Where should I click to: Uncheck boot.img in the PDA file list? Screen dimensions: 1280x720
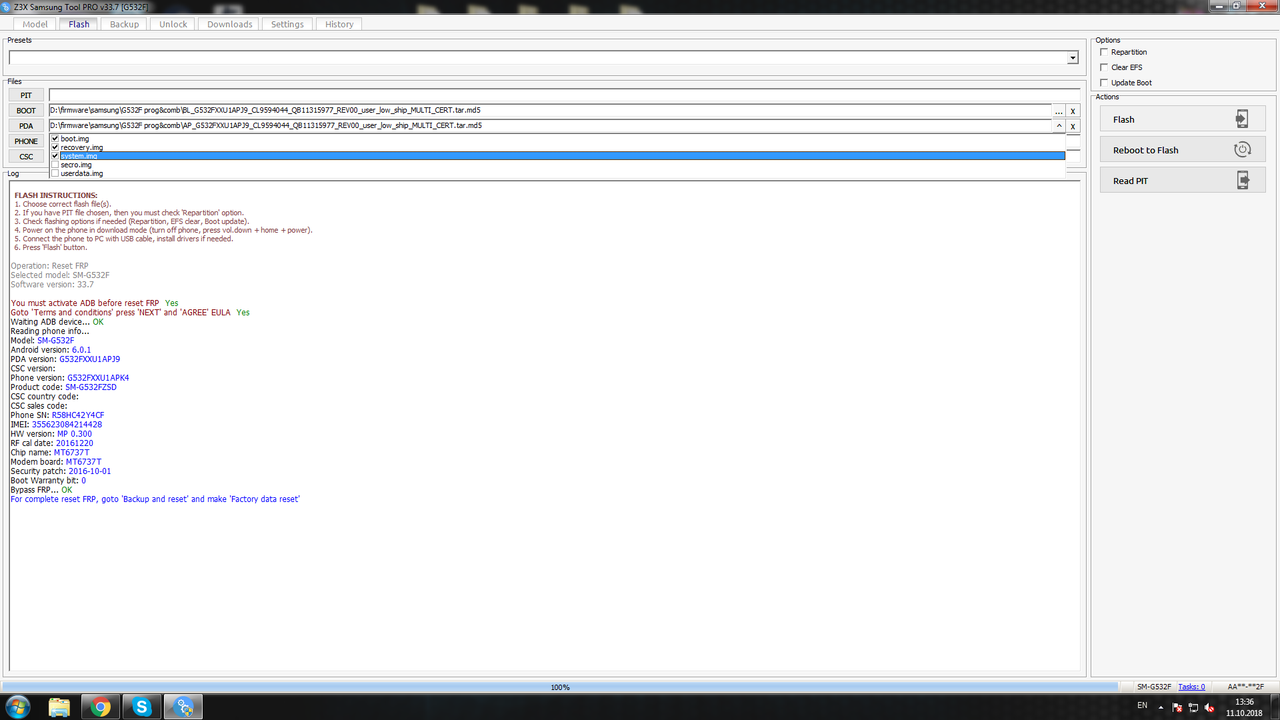point(55,138)
